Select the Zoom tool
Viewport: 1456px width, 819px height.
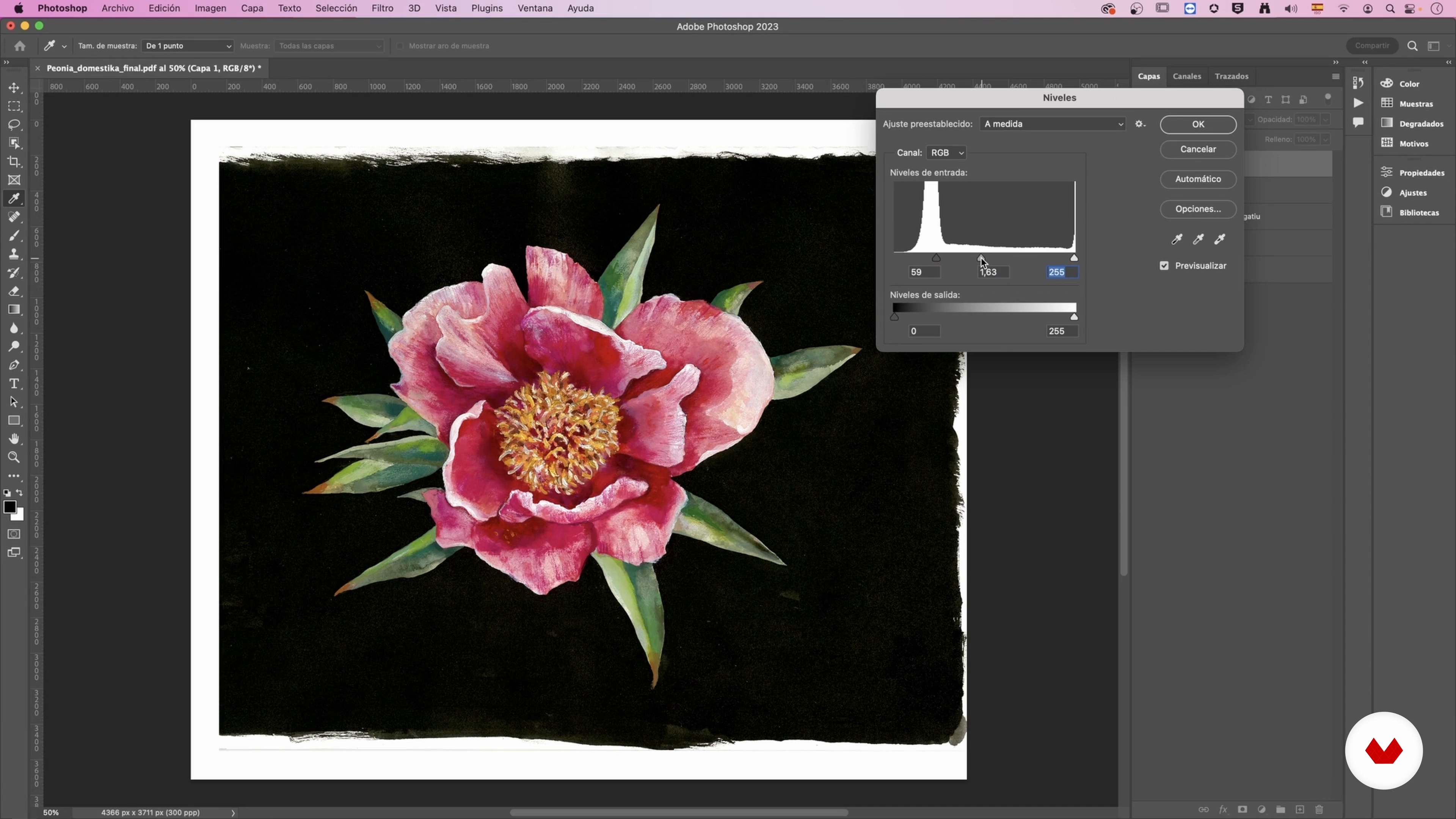click(x=14, y=457)
